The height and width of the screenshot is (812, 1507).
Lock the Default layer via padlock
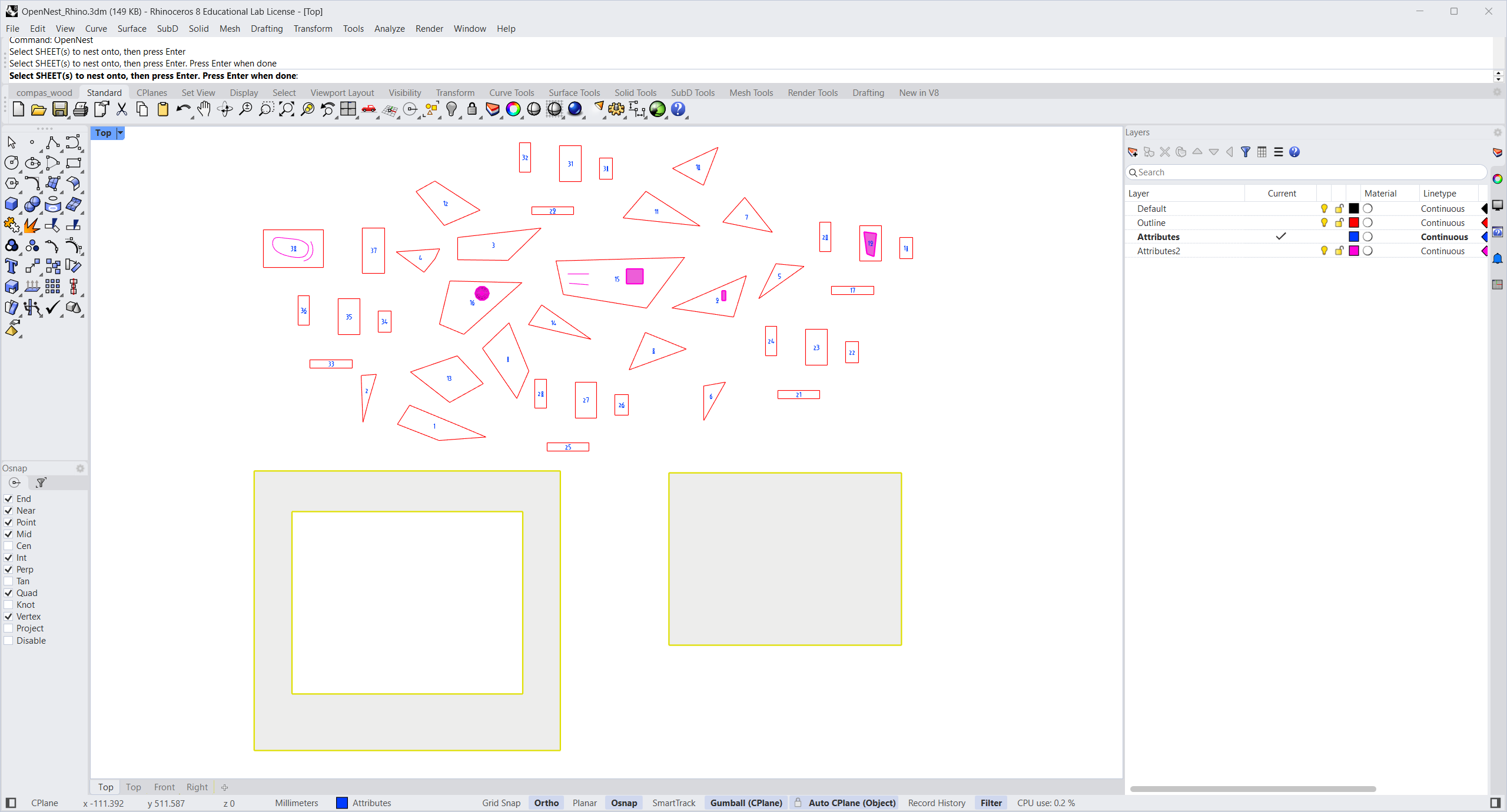pyautogui.click(x=1339, y=209)
